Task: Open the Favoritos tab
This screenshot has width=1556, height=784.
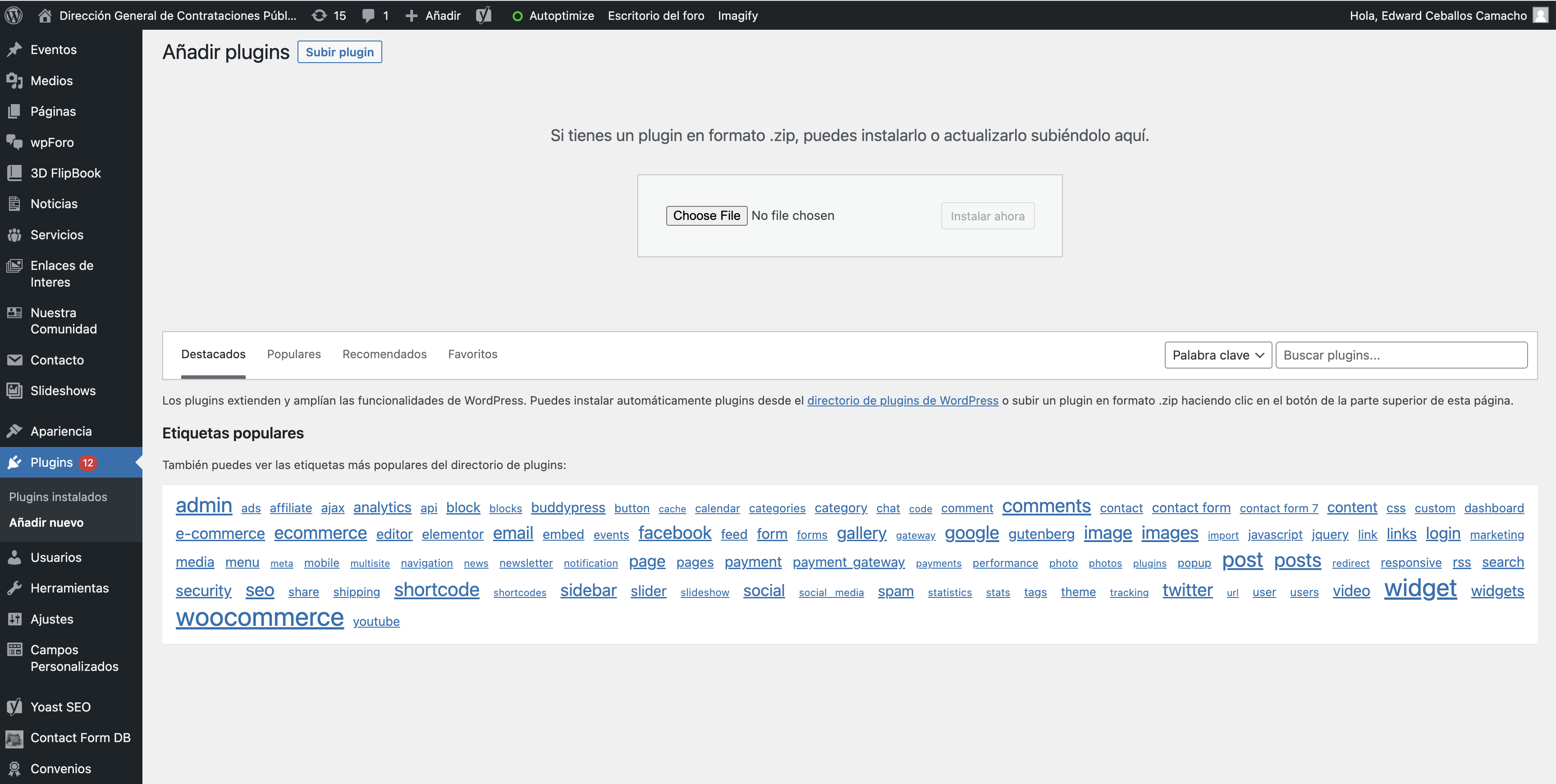Action: coord(473,355)
